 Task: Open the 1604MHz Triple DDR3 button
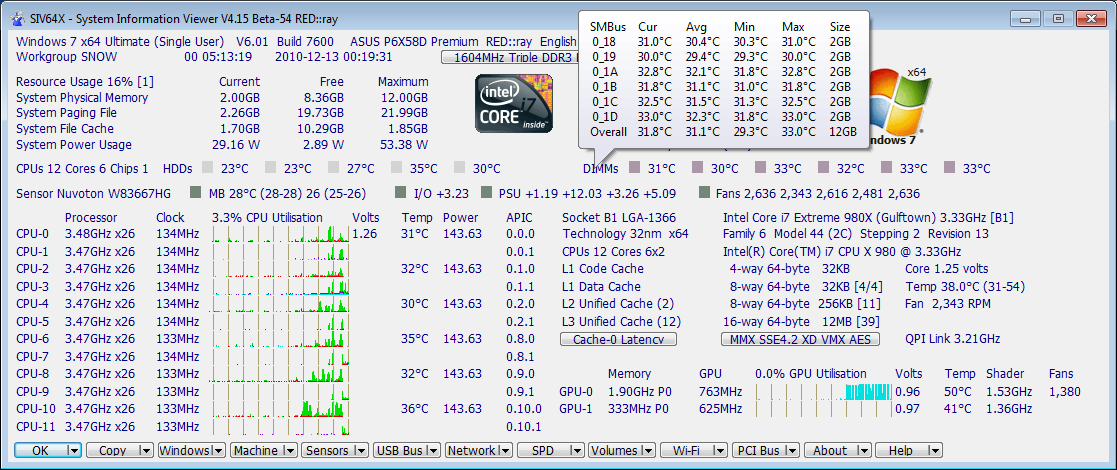coord(510,57)
